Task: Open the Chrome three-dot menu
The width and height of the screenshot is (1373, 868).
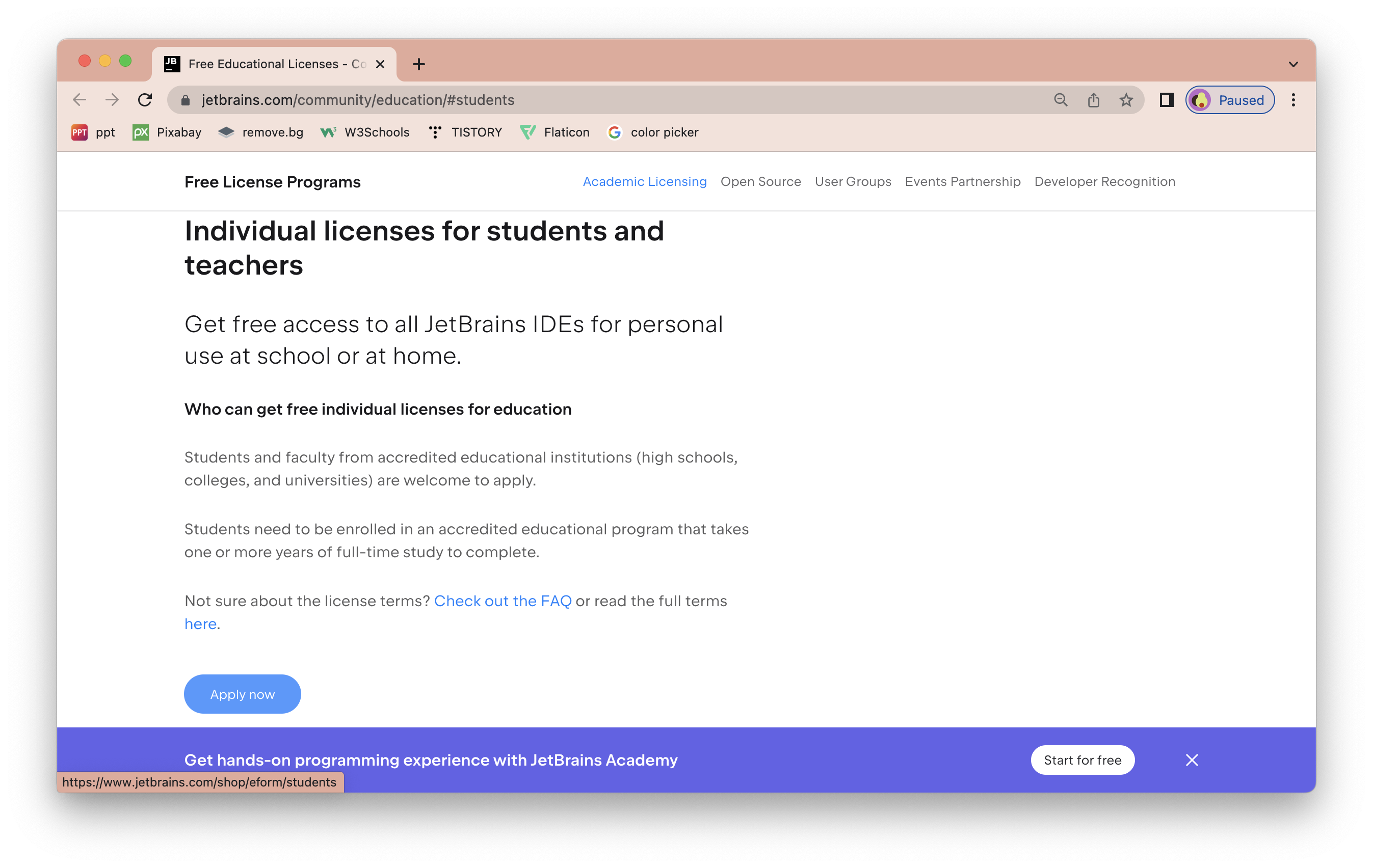Action: click(1293, 100)
